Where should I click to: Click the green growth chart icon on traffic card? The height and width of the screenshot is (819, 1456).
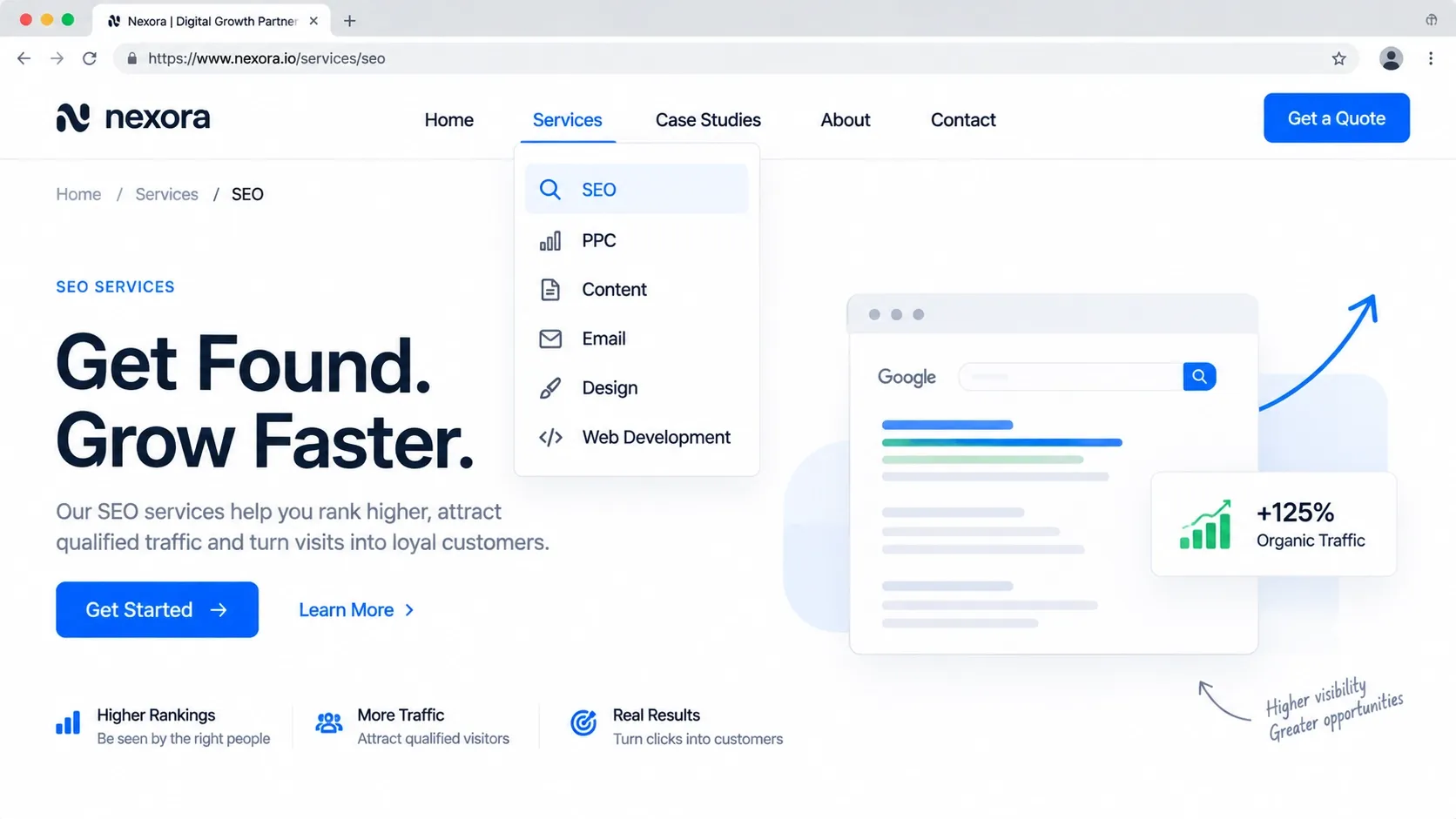tap(1206, 524)
